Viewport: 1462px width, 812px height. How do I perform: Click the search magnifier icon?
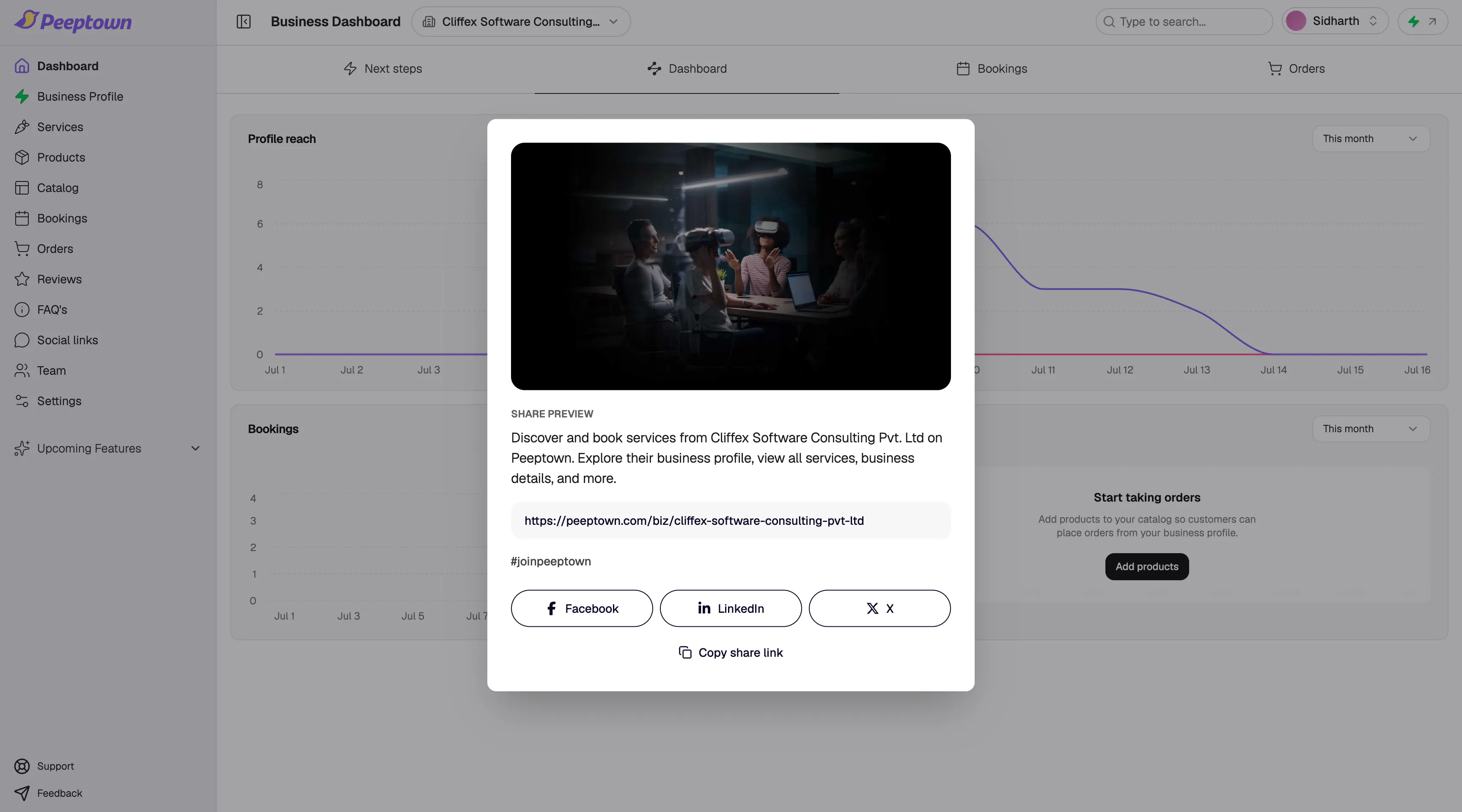1108,22
